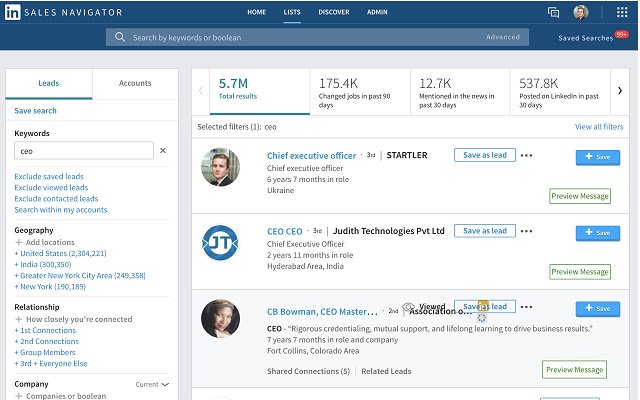The image size is (640, 400).
Task: Add Greater New York City Area filter
Action: (x=80, y=275)
